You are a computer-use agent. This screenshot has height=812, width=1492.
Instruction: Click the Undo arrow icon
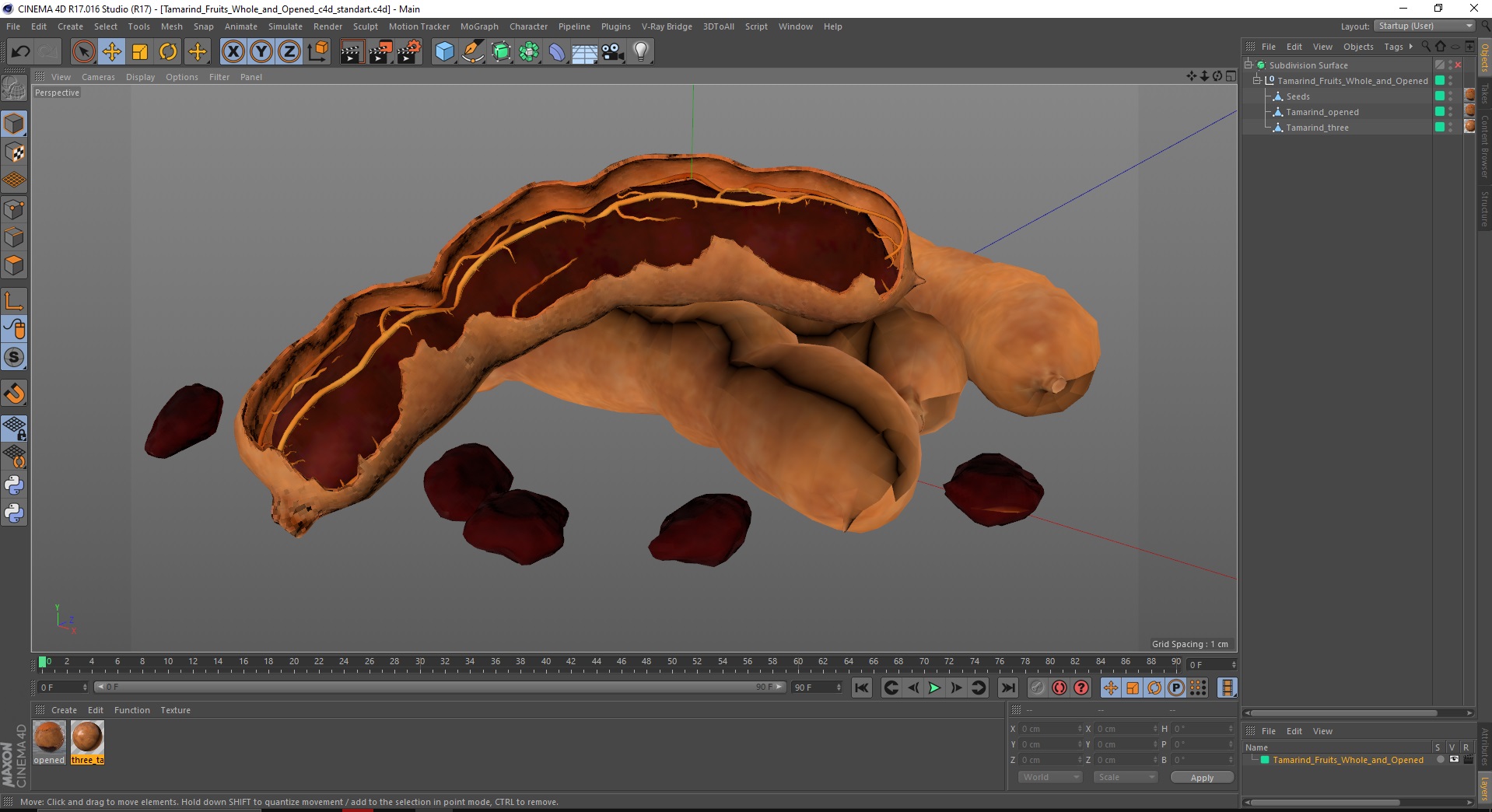[x=20, y=52]
